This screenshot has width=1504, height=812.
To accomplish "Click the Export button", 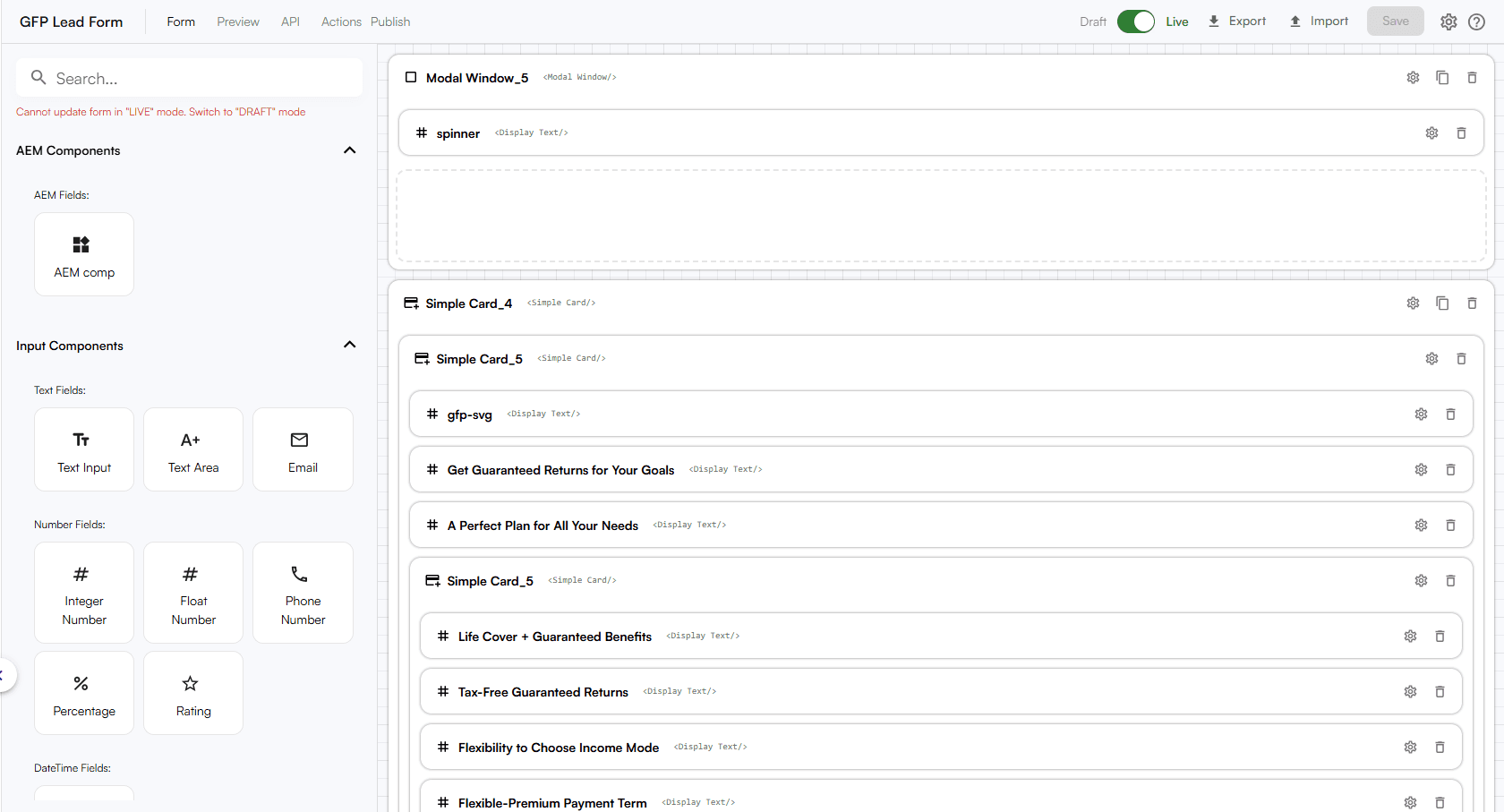I will click(1236, 21).
